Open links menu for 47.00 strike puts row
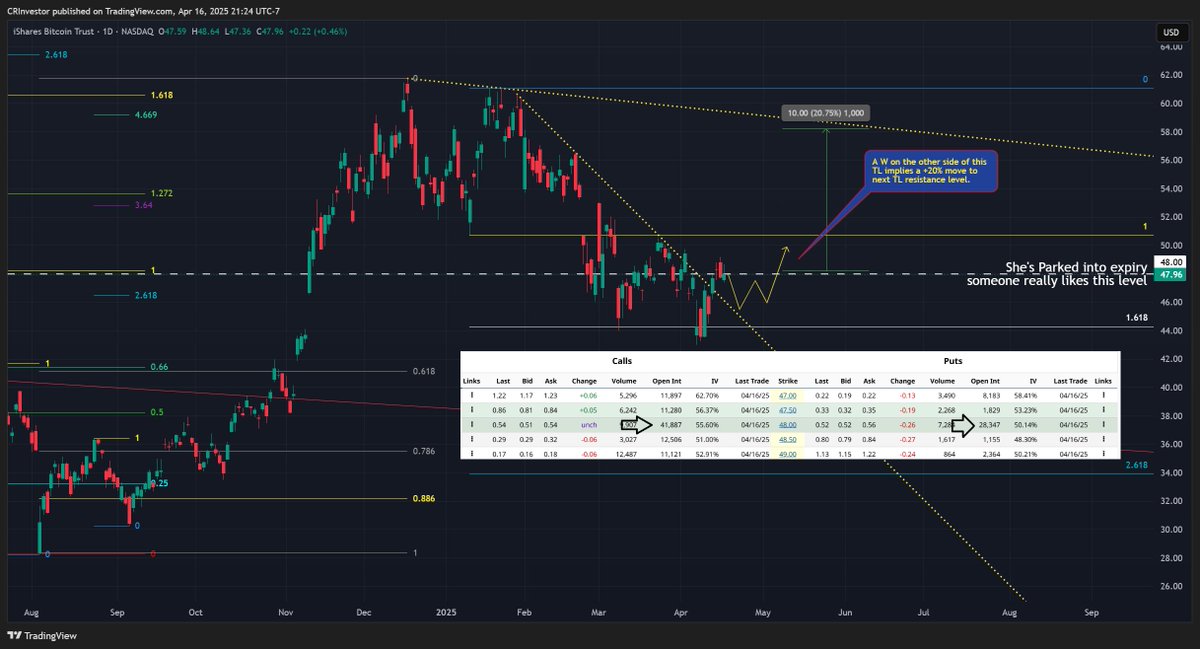This screenshot has height=649, width=1200. click(x=1104, y=396)
